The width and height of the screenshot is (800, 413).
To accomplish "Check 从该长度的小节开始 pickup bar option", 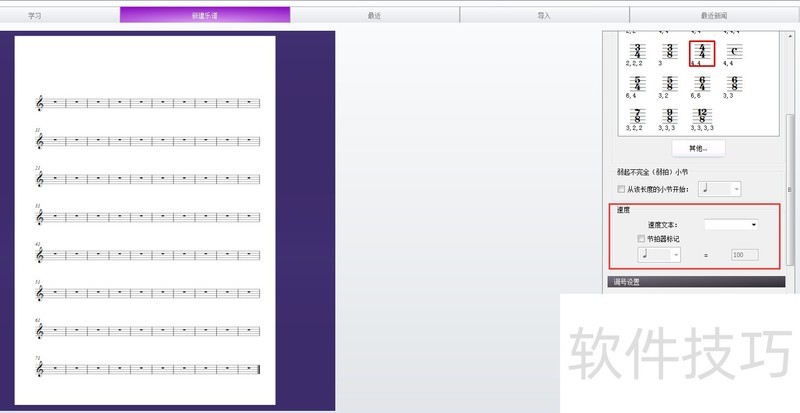I will 621,188.
